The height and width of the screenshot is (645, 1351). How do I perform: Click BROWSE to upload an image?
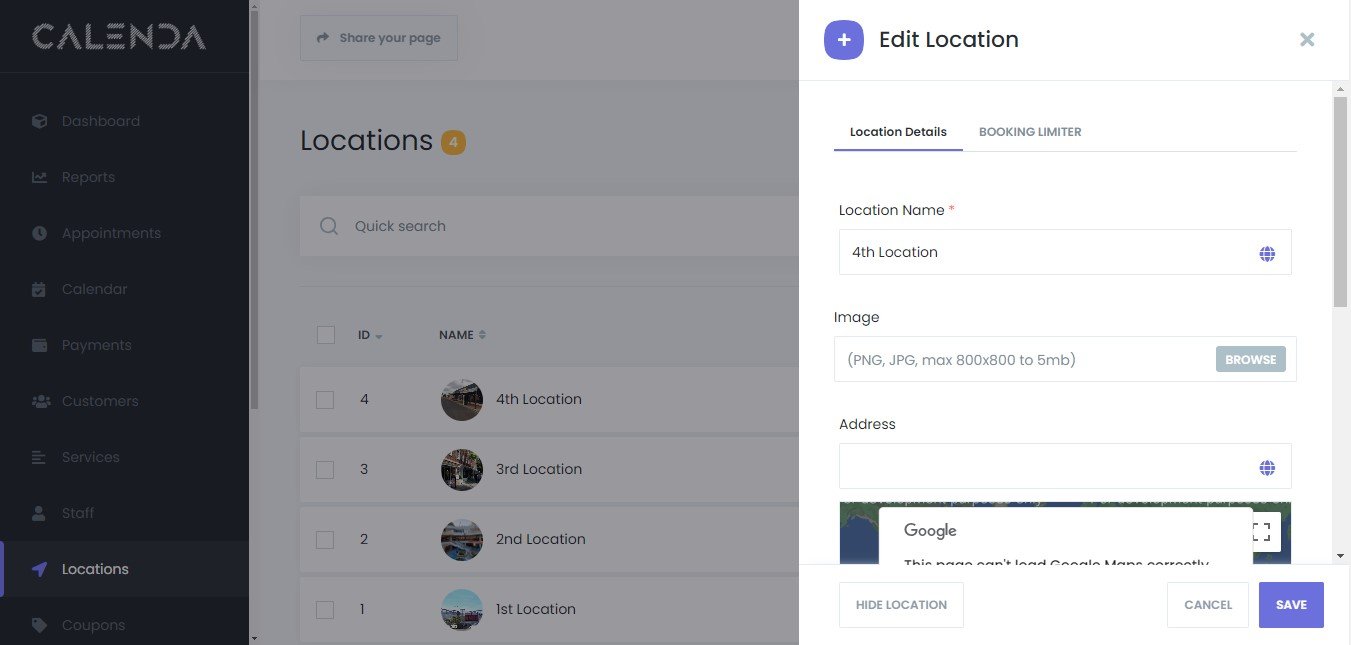click(1250, 359)
